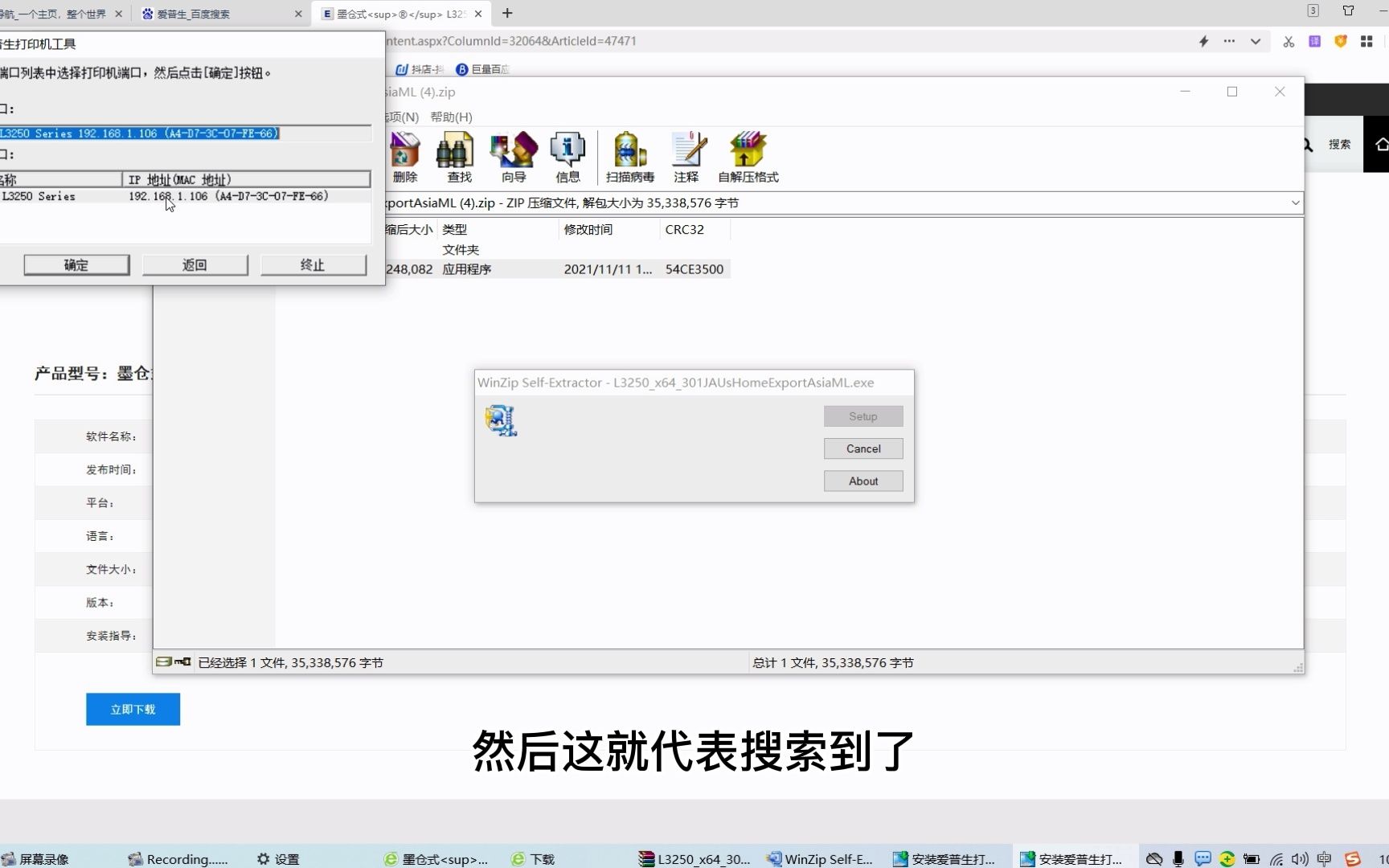Viewport: 1389px width, 868px height.
Task: Select L3250 Series row in printer list
Action: point(185,196)
